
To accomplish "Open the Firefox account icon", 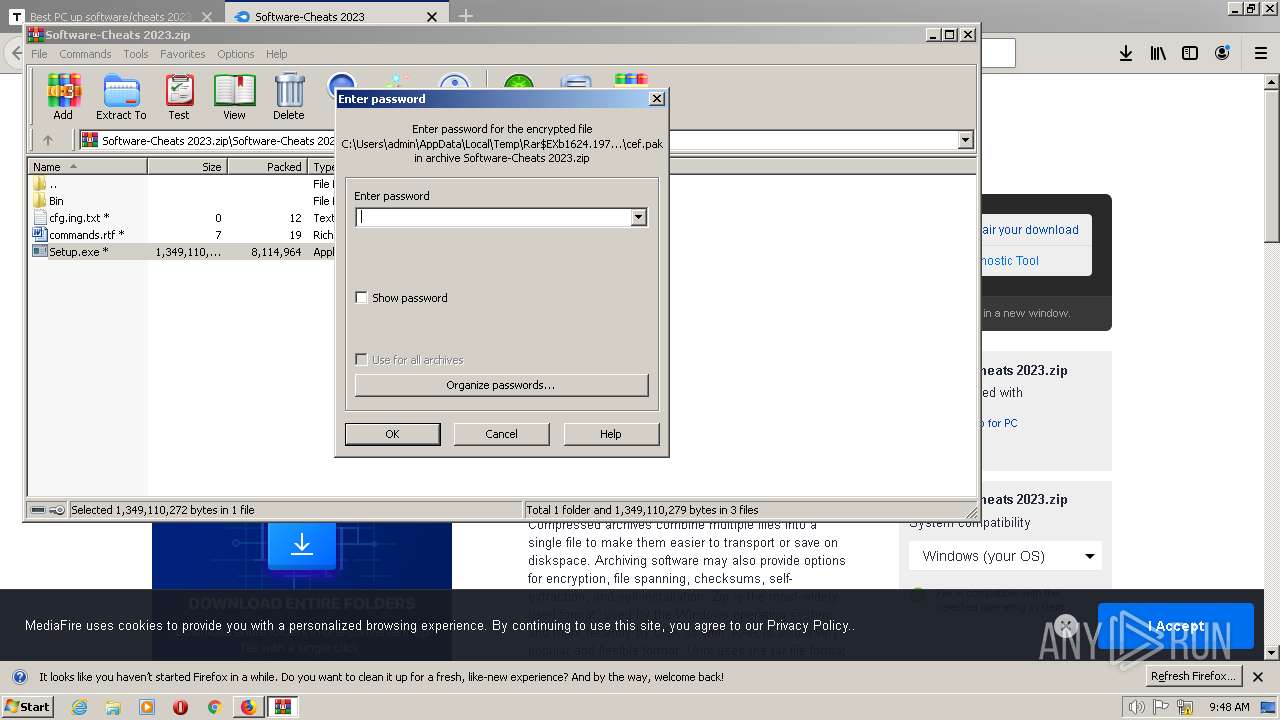I will coord(1222,53).
